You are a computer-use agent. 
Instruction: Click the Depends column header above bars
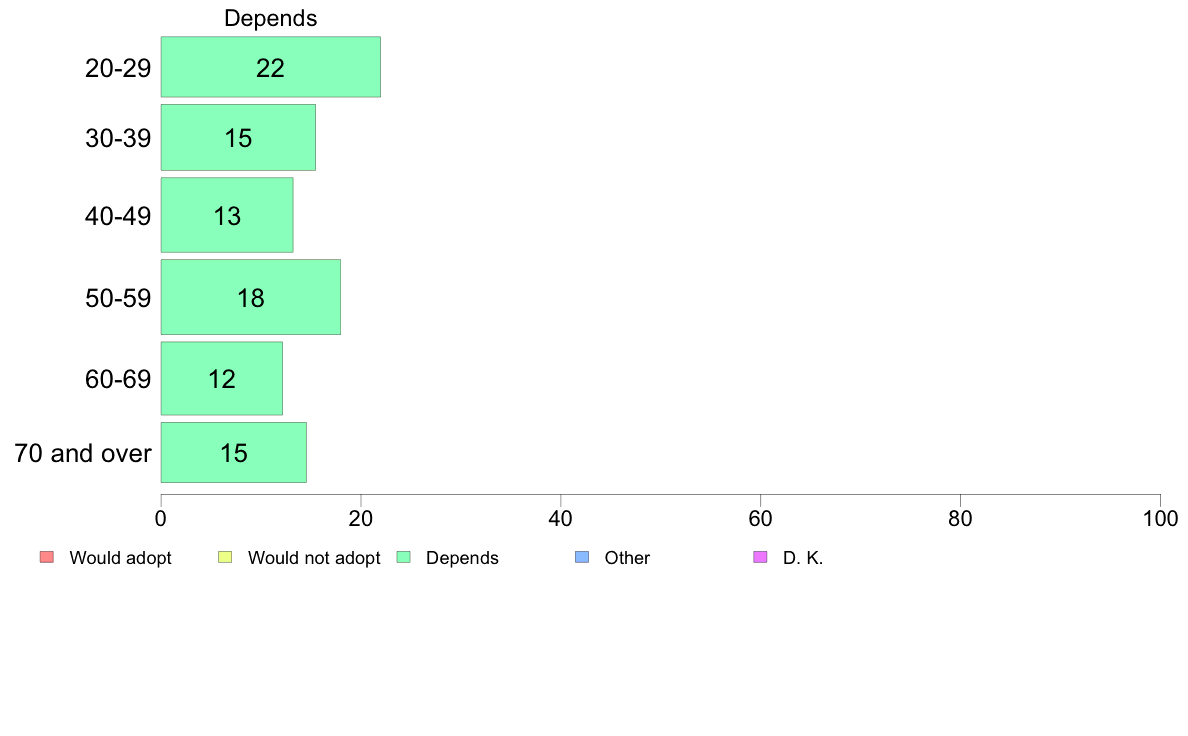click(x=270, y=18)
